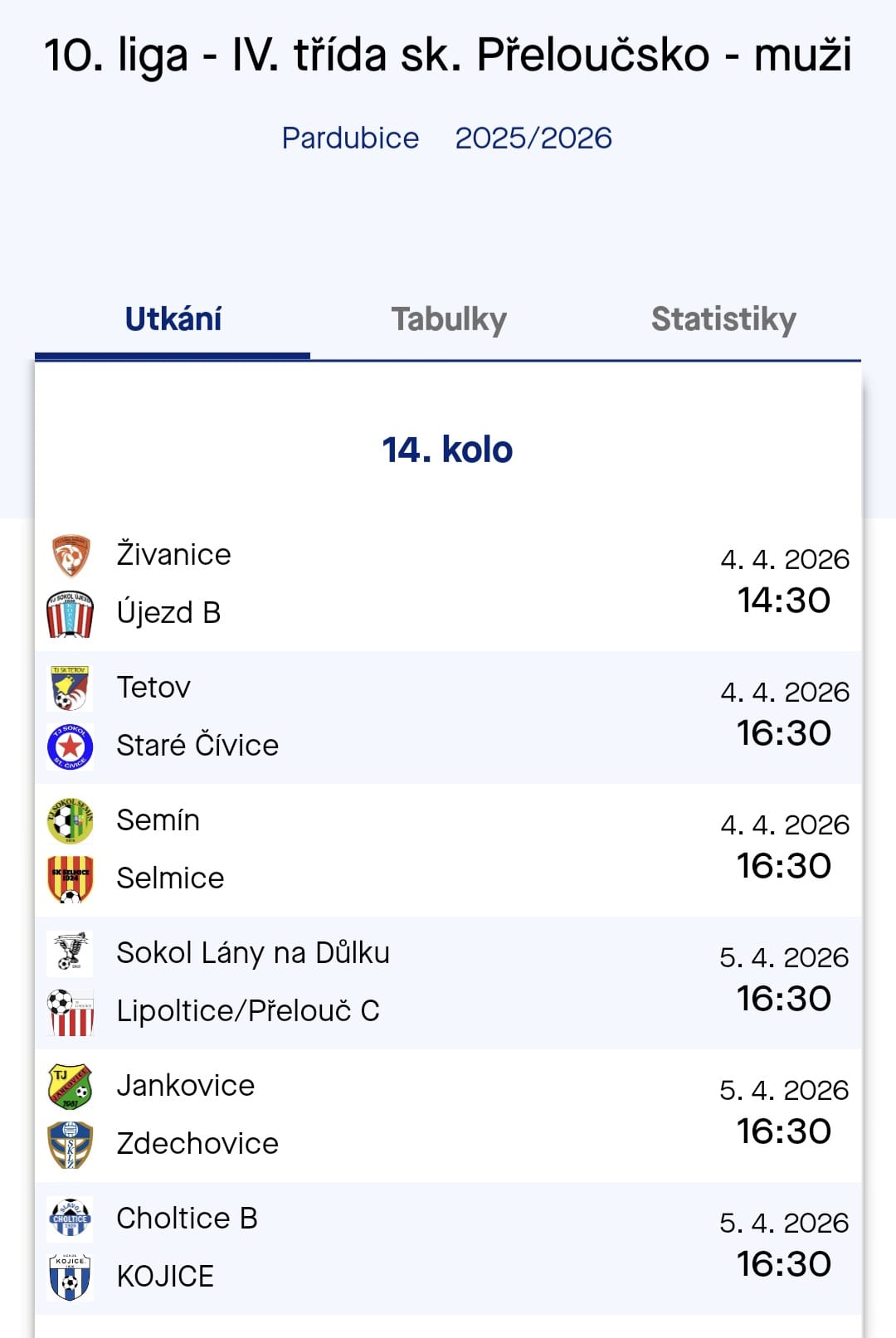
Task: Click the KOJICE team crest
Action: coord(71,1277)
